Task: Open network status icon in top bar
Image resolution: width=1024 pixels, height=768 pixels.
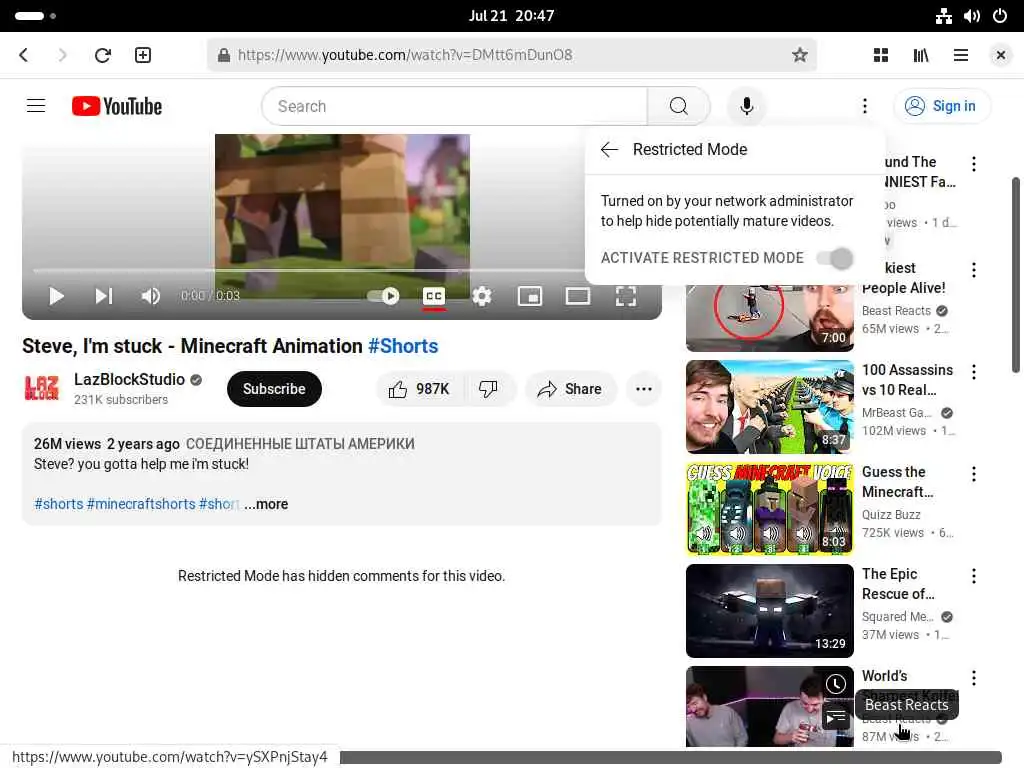Action: (x=944, y=16)
